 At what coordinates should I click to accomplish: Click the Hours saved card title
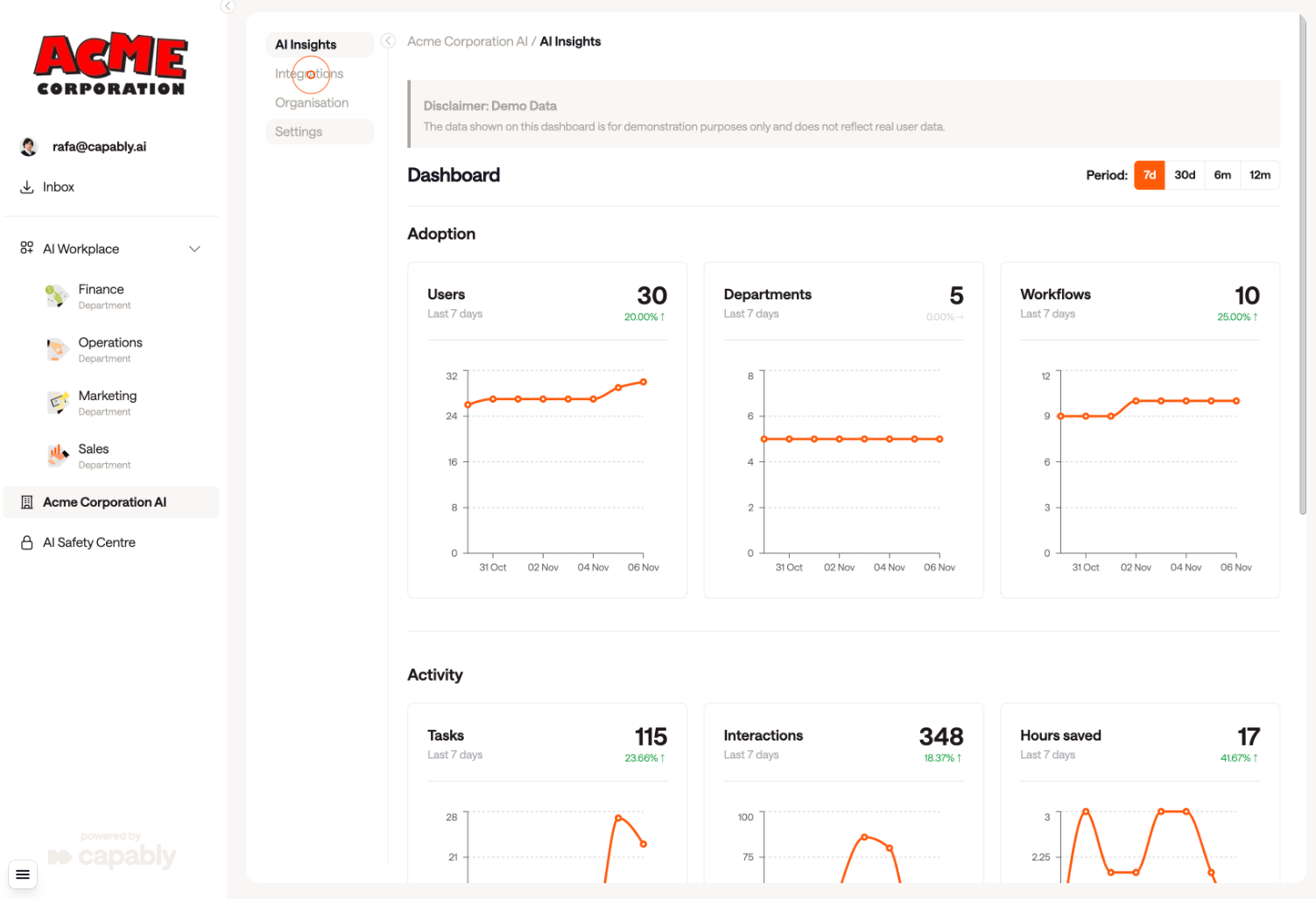(x=1060, y=736)
